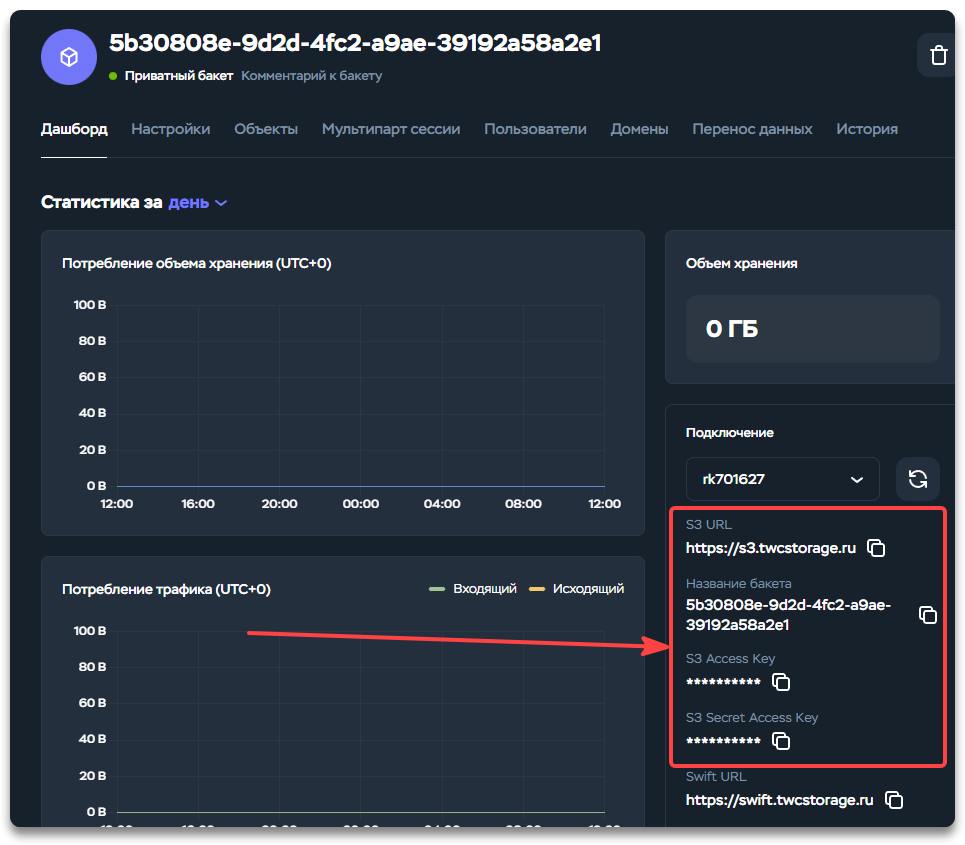Copy the bucket name
The height and width of the screenshot is (845, 965).
coord(927,615)
